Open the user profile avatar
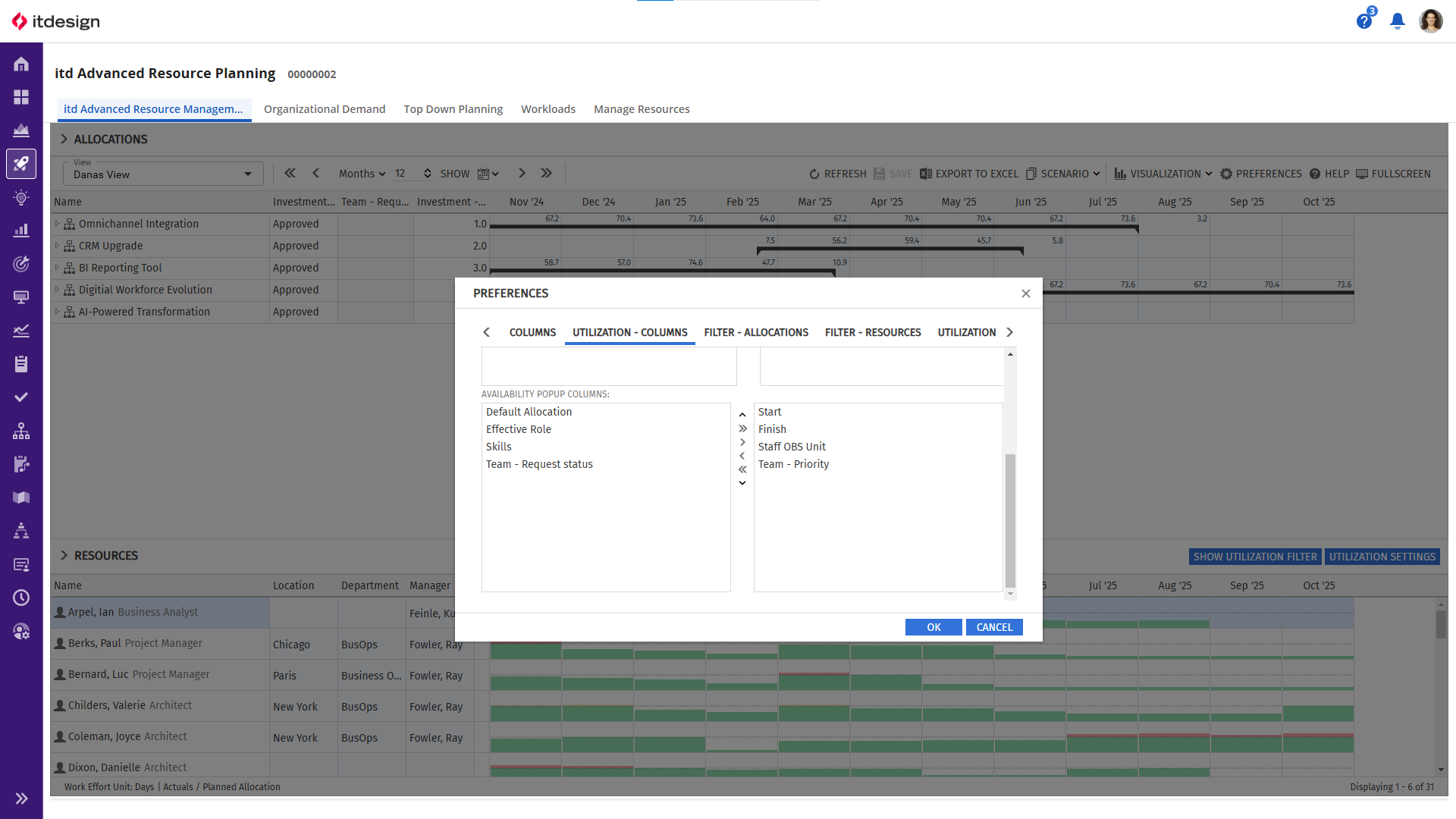 (x=1431, y=21)
